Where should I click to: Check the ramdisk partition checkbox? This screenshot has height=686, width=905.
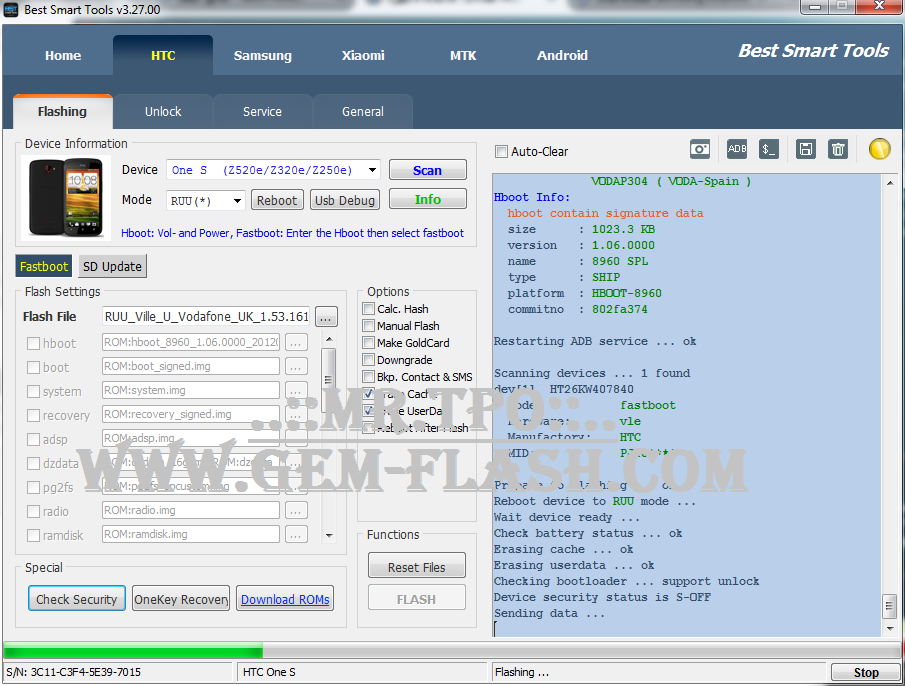(x=33, y=535)
